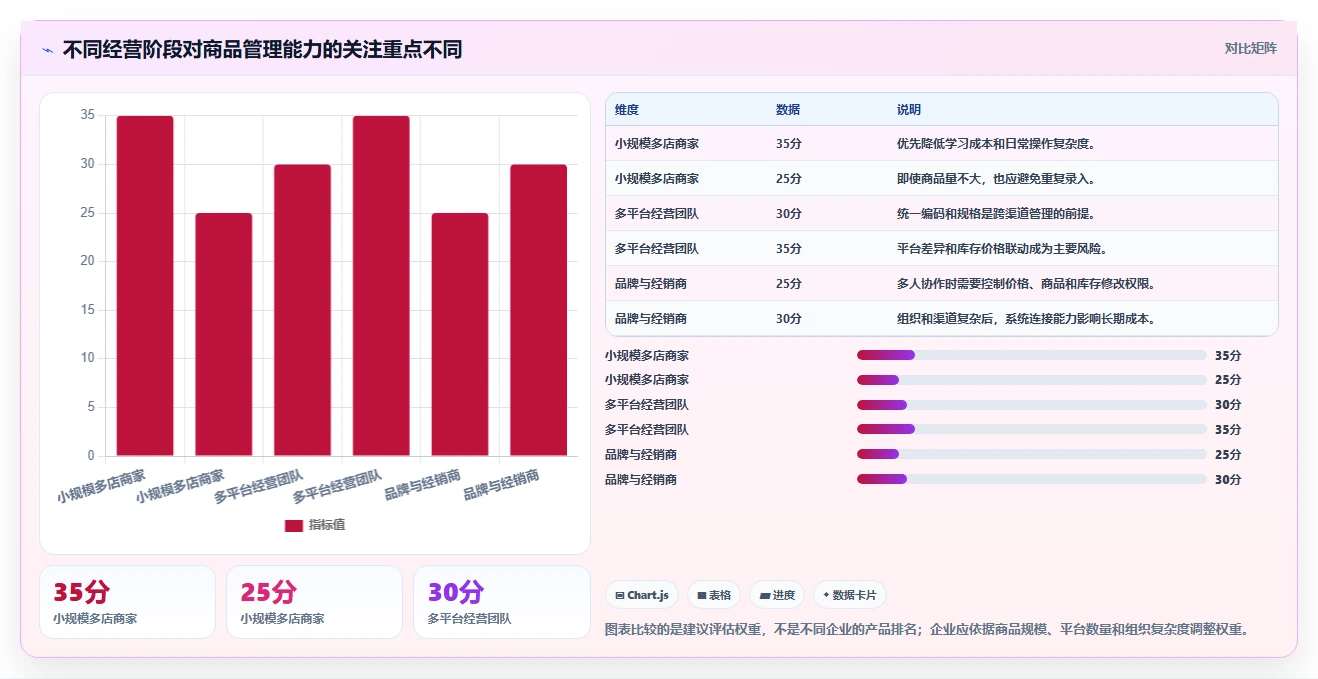
Task: Click the 小规模多店商家 chart bar reaching 25
Action: (x=224, y=335)
